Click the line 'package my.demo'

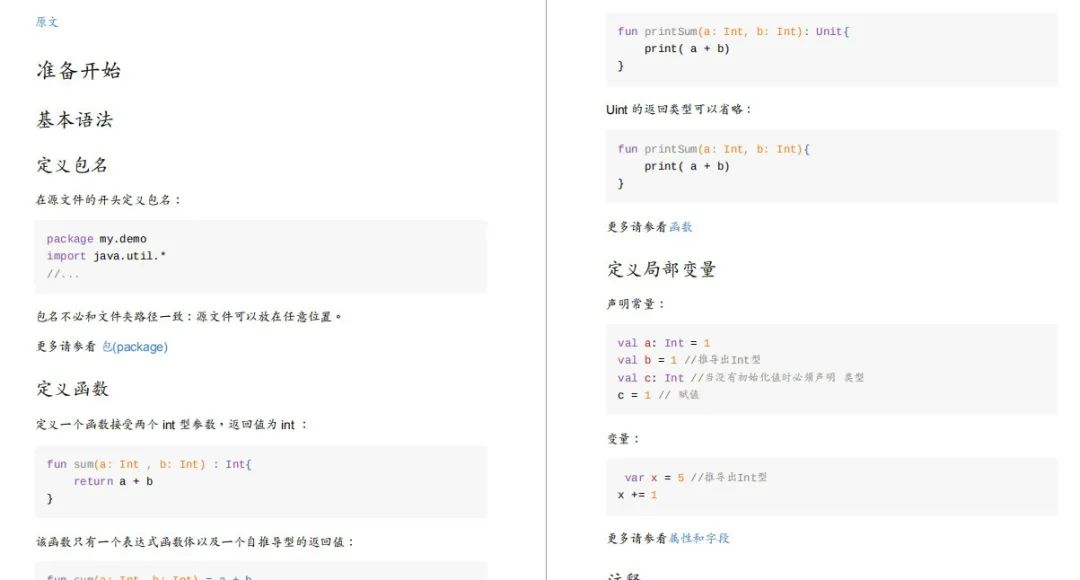pos(96,239)
